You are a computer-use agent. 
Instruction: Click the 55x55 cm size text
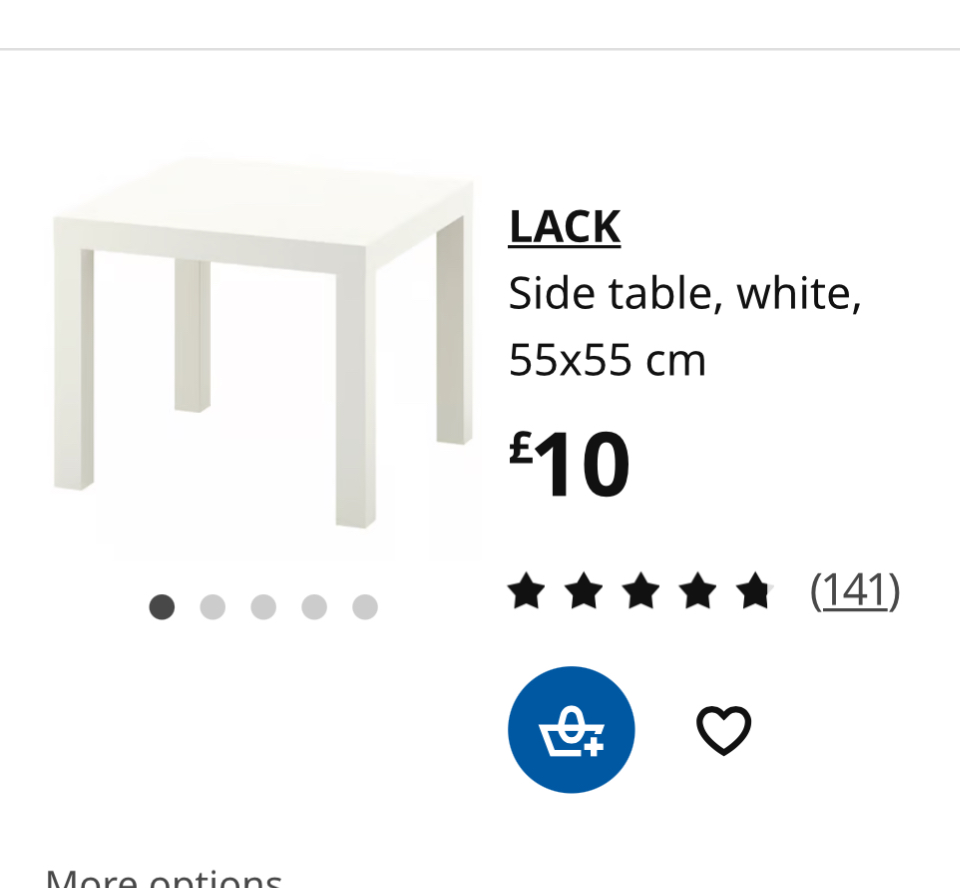coord(607,359)
